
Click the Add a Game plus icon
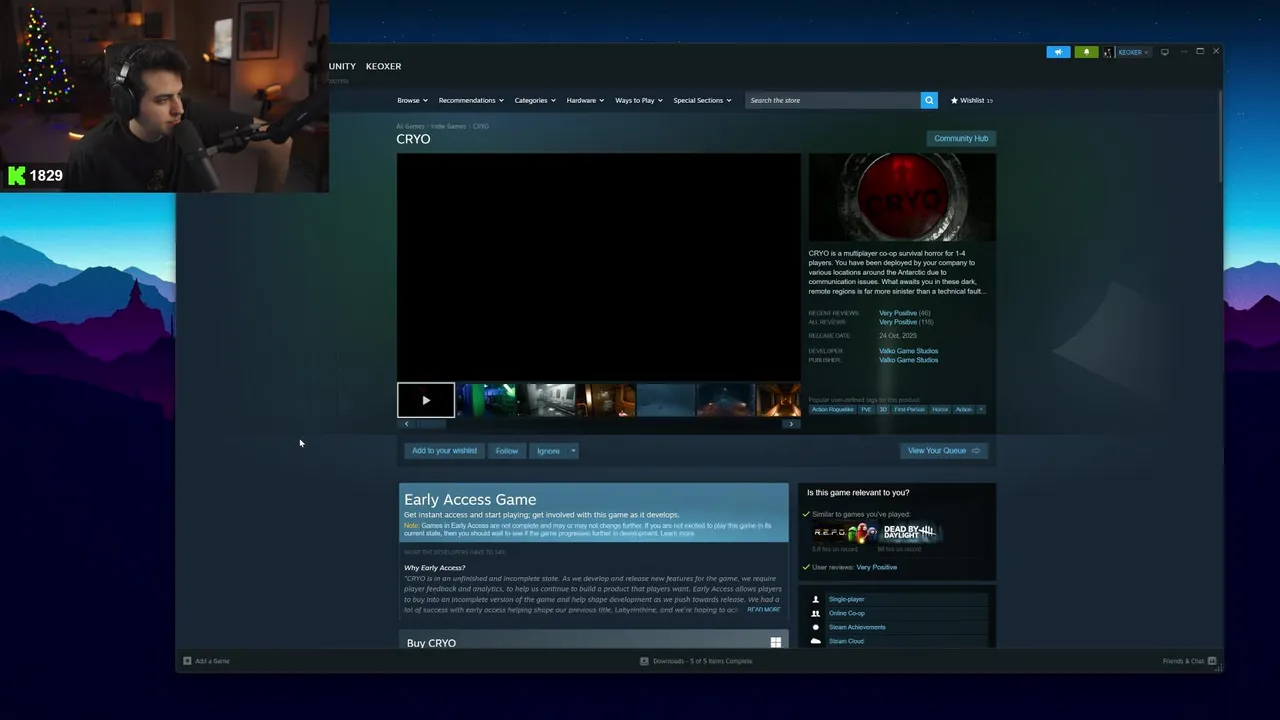click(187, 661)
